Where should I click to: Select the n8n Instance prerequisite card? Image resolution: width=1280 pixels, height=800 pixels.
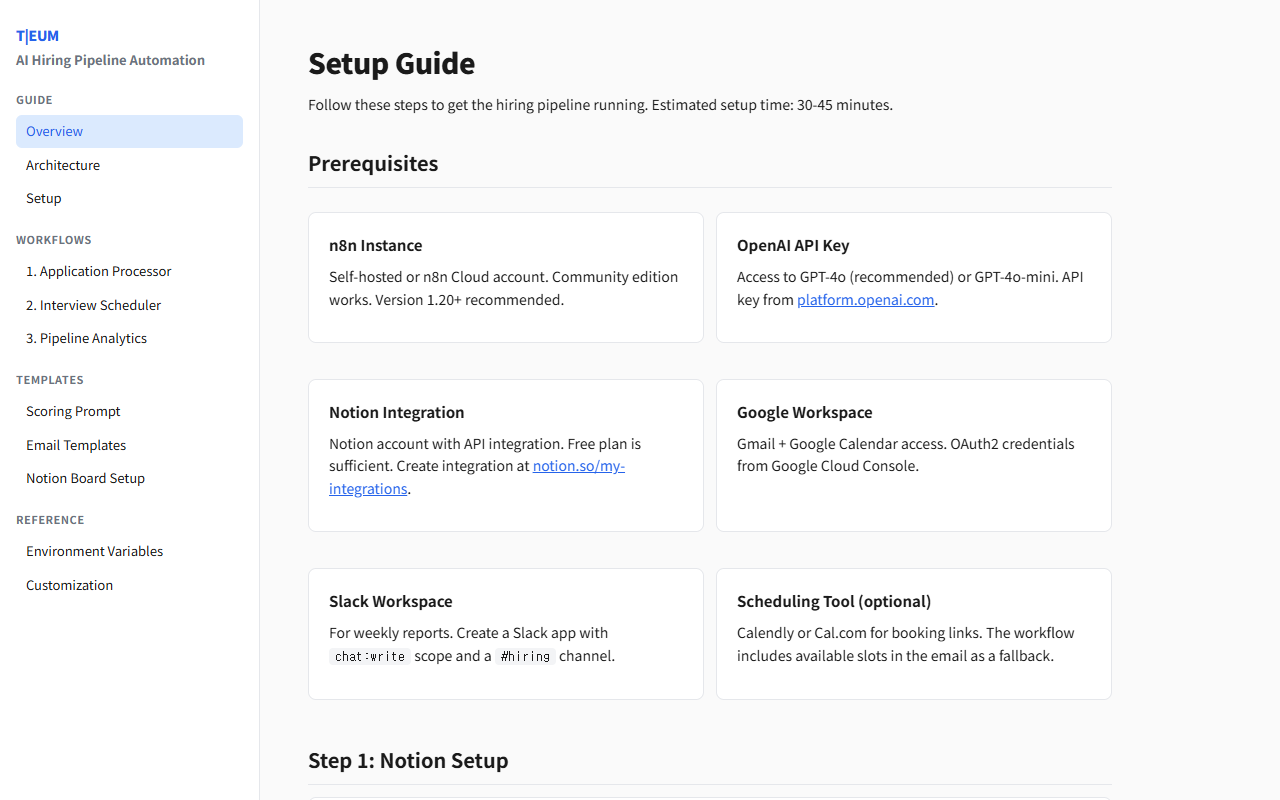point(505,277)
